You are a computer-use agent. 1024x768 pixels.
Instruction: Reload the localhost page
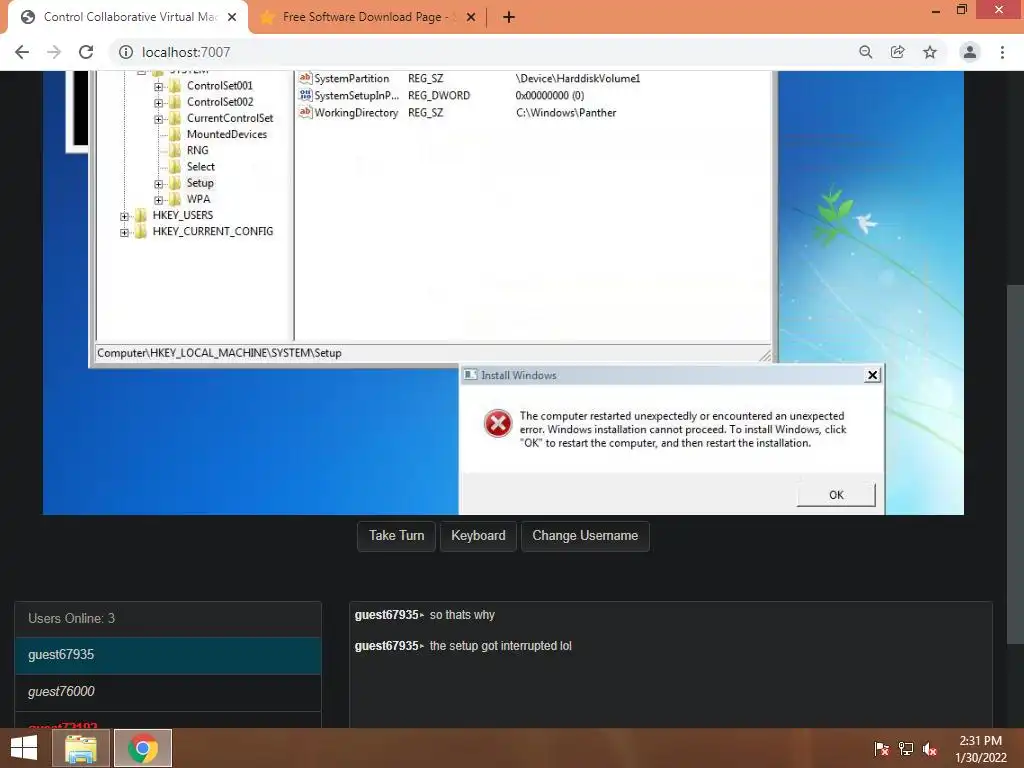tap(86, 52)
